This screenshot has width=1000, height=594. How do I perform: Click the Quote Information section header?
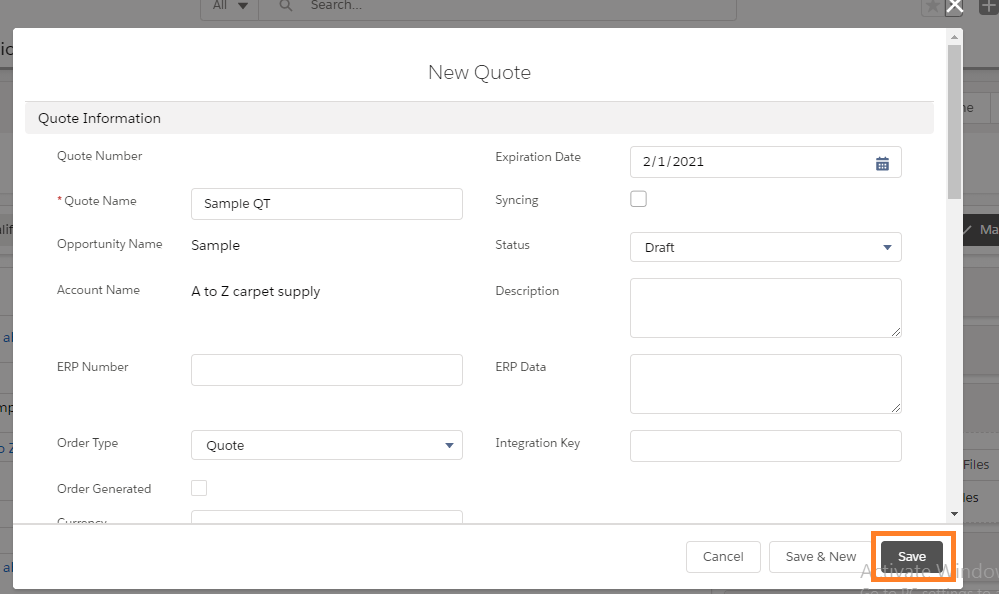pos(480,118)
